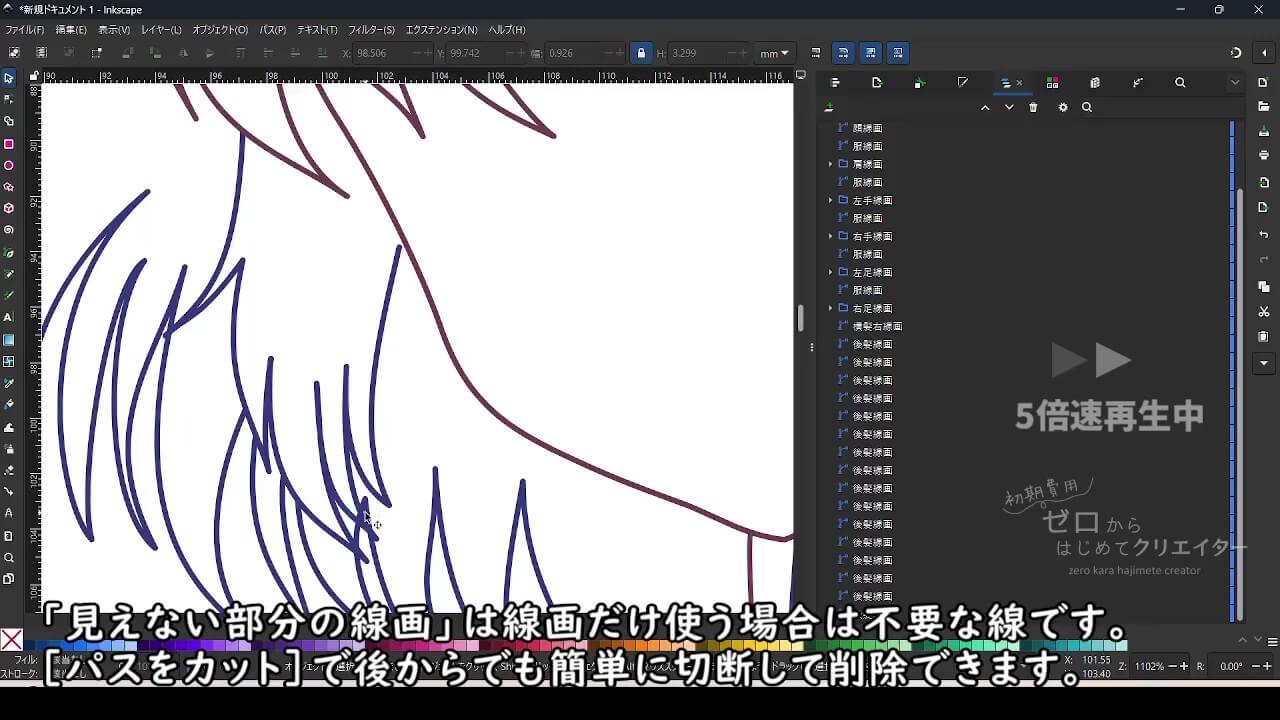Expand the 左手線画 layer group
Viewport: 1280px width, 720px height.
(x=830, y=200)
